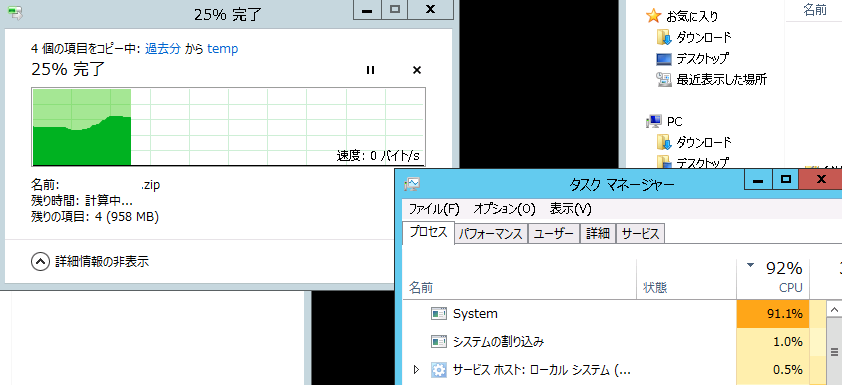Screen dimensions: 842x385
Task: Switch to the サービス tab
Action: [x=640, y=234]
